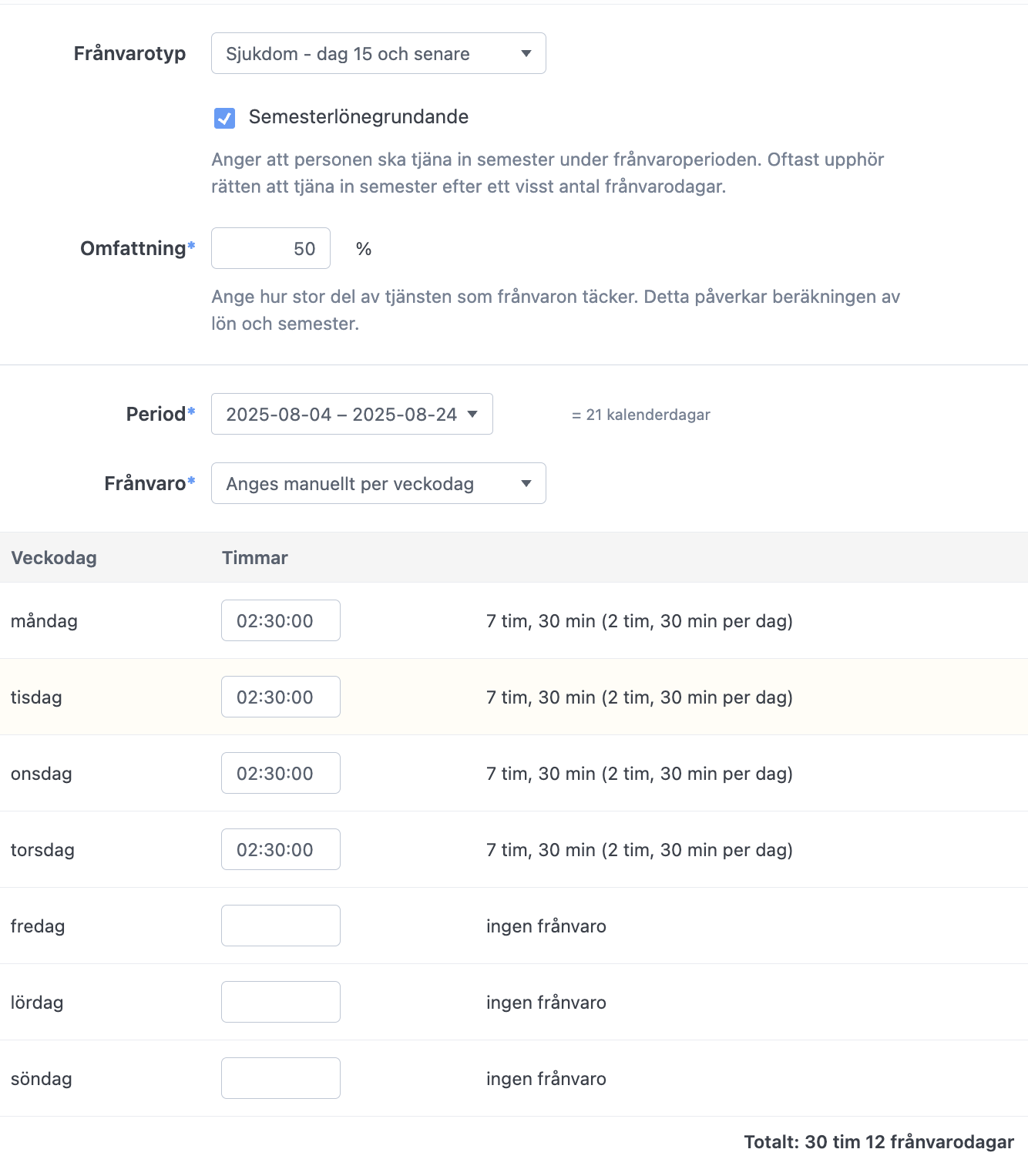
Task: Open the Period date range picker
Action: 352,414
